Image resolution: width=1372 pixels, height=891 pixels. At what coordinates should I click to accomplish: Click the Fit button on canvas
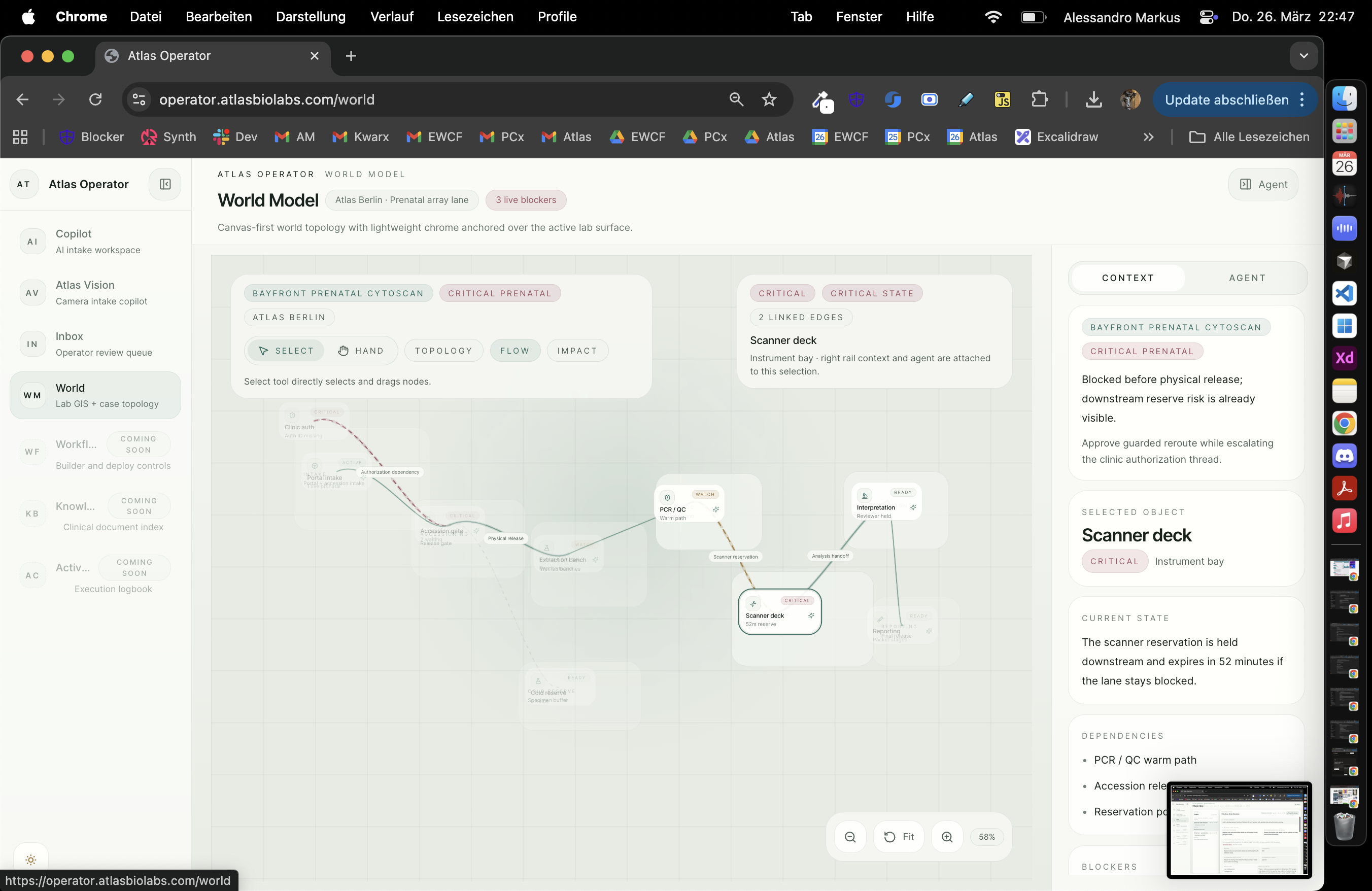899,837
